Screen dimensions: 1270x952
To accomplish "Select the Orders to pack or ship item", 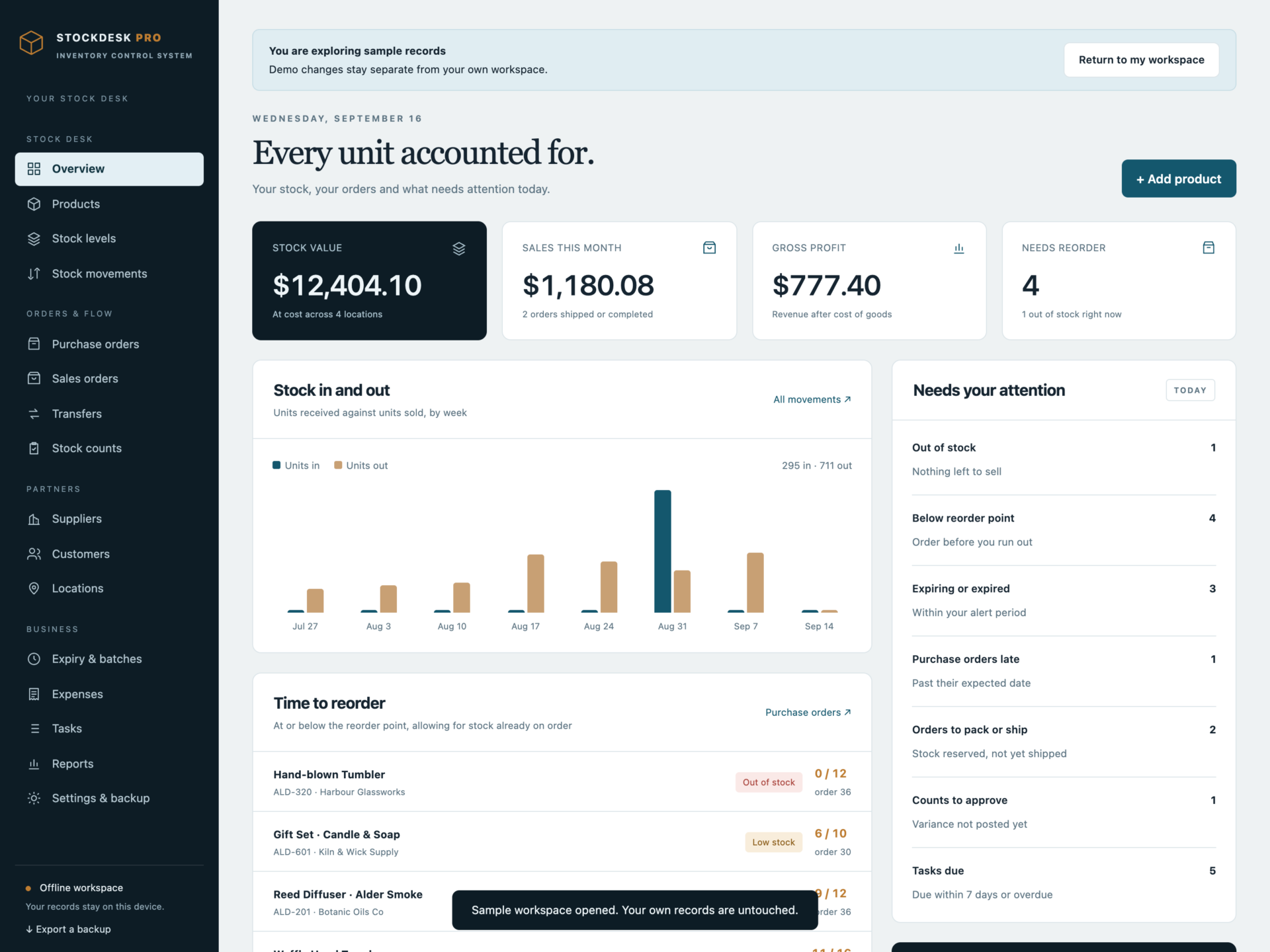I will pos(1064,741).
